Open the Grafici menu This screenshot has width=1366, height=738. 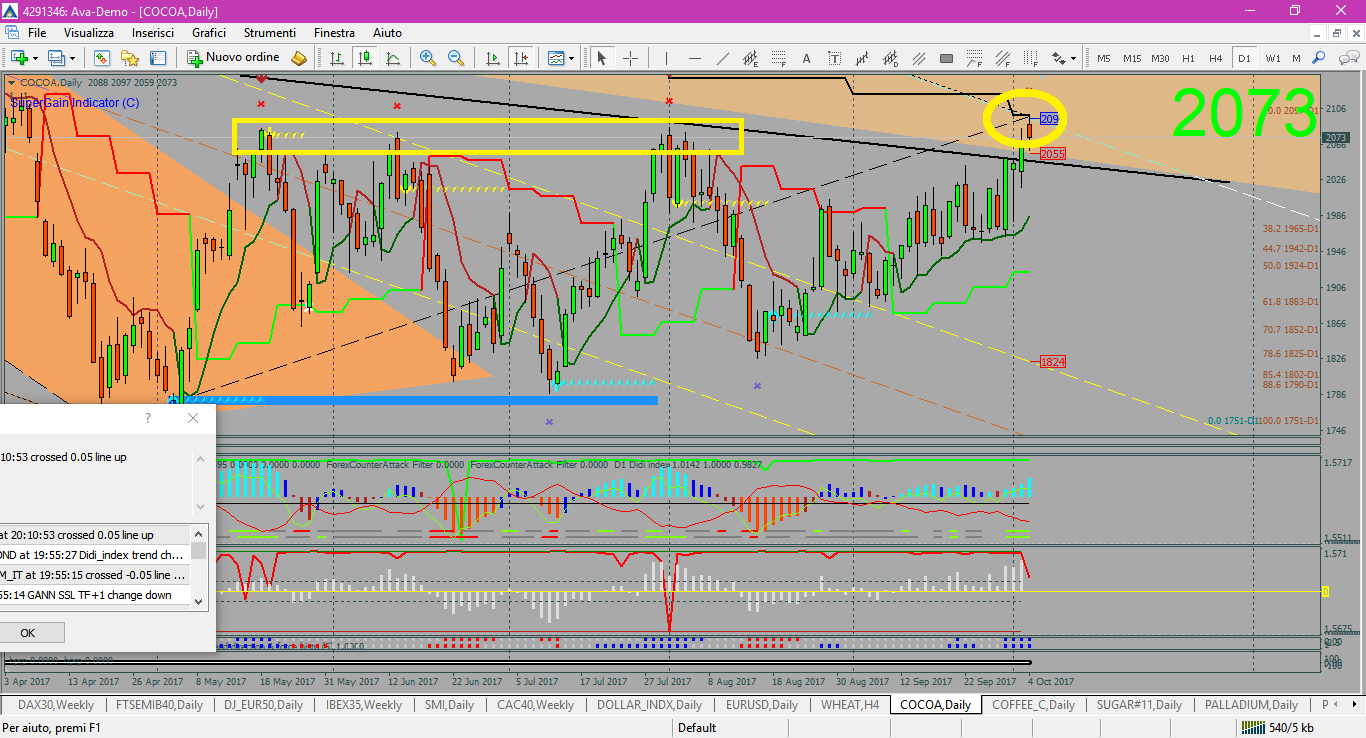(x=209, y=33)
